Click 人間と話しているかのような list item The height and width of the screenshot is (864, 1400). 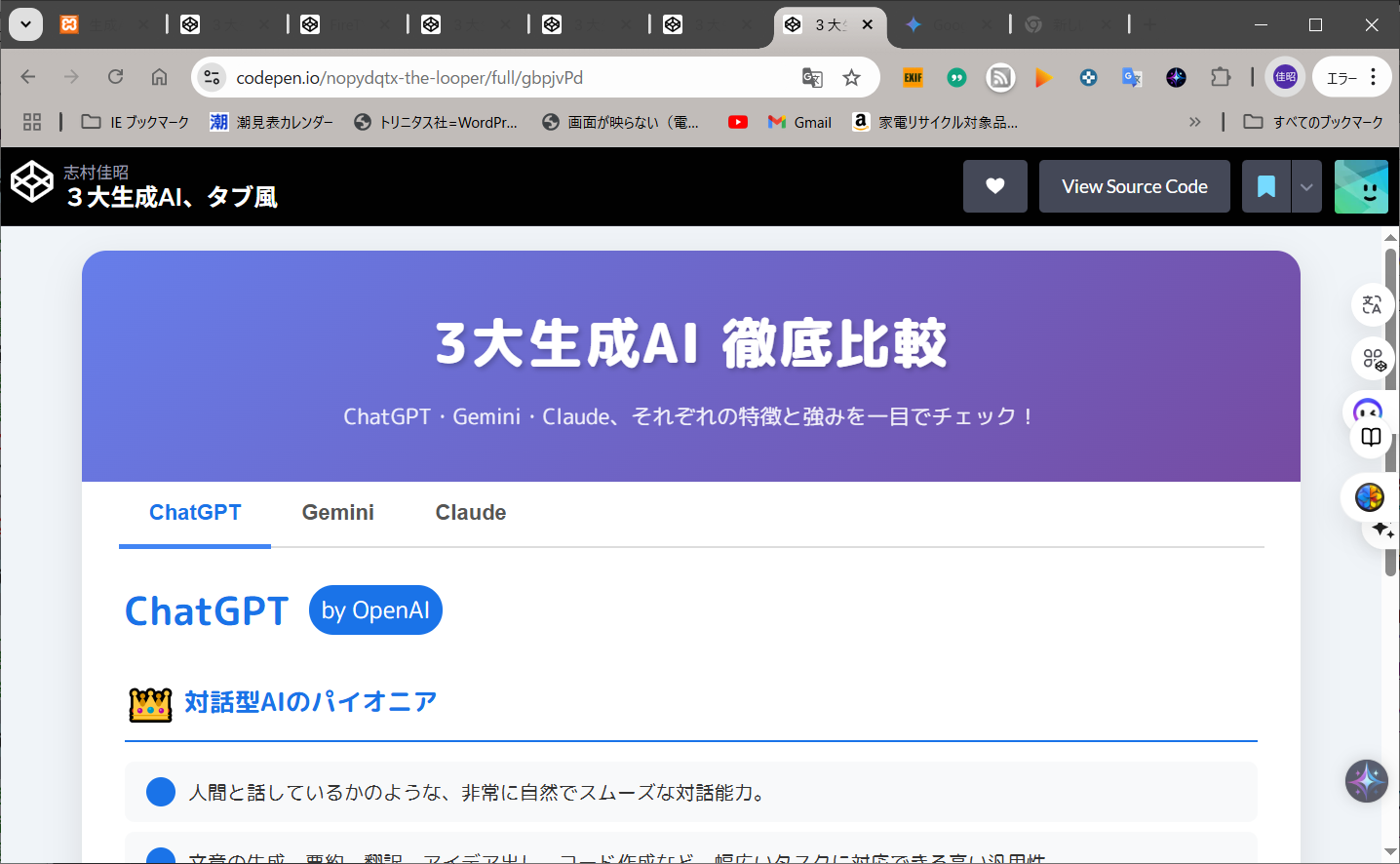[x=691, y=792]
